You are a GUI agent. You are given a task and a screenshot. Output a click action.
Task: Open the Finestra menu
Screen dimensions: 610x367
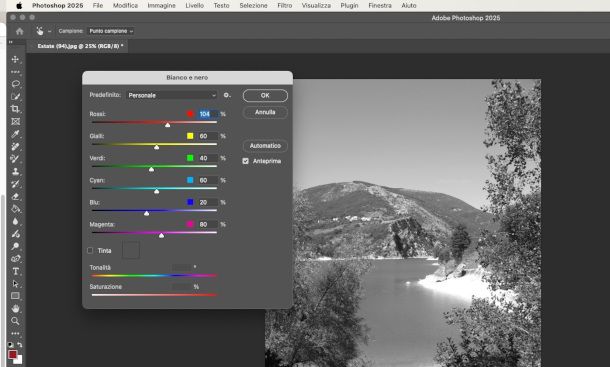tap(380, 5)
